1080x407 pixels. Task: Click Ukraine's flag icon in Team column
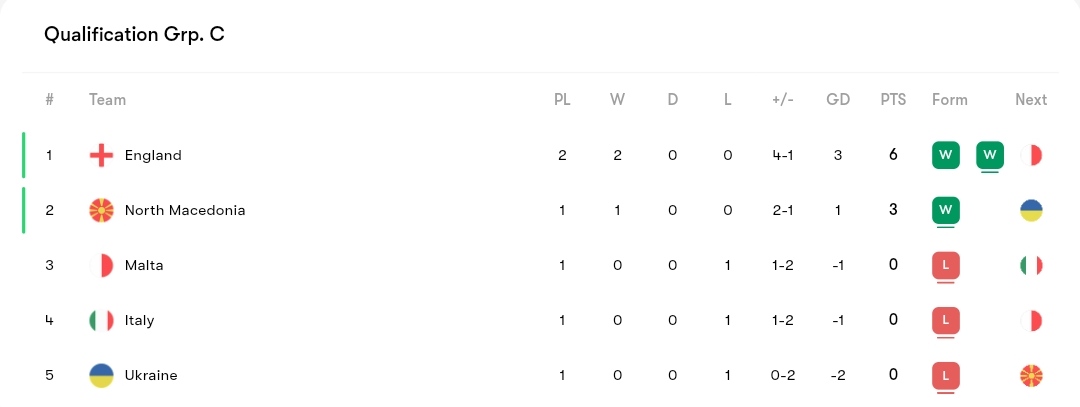click(x=101, y=375)
